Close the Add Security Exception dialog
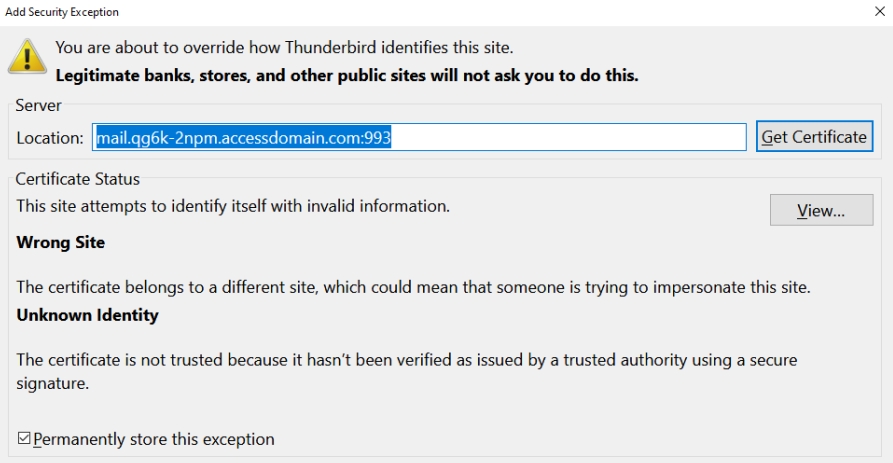The width and height of the screenshot is (893, 463). click(878, 12)
